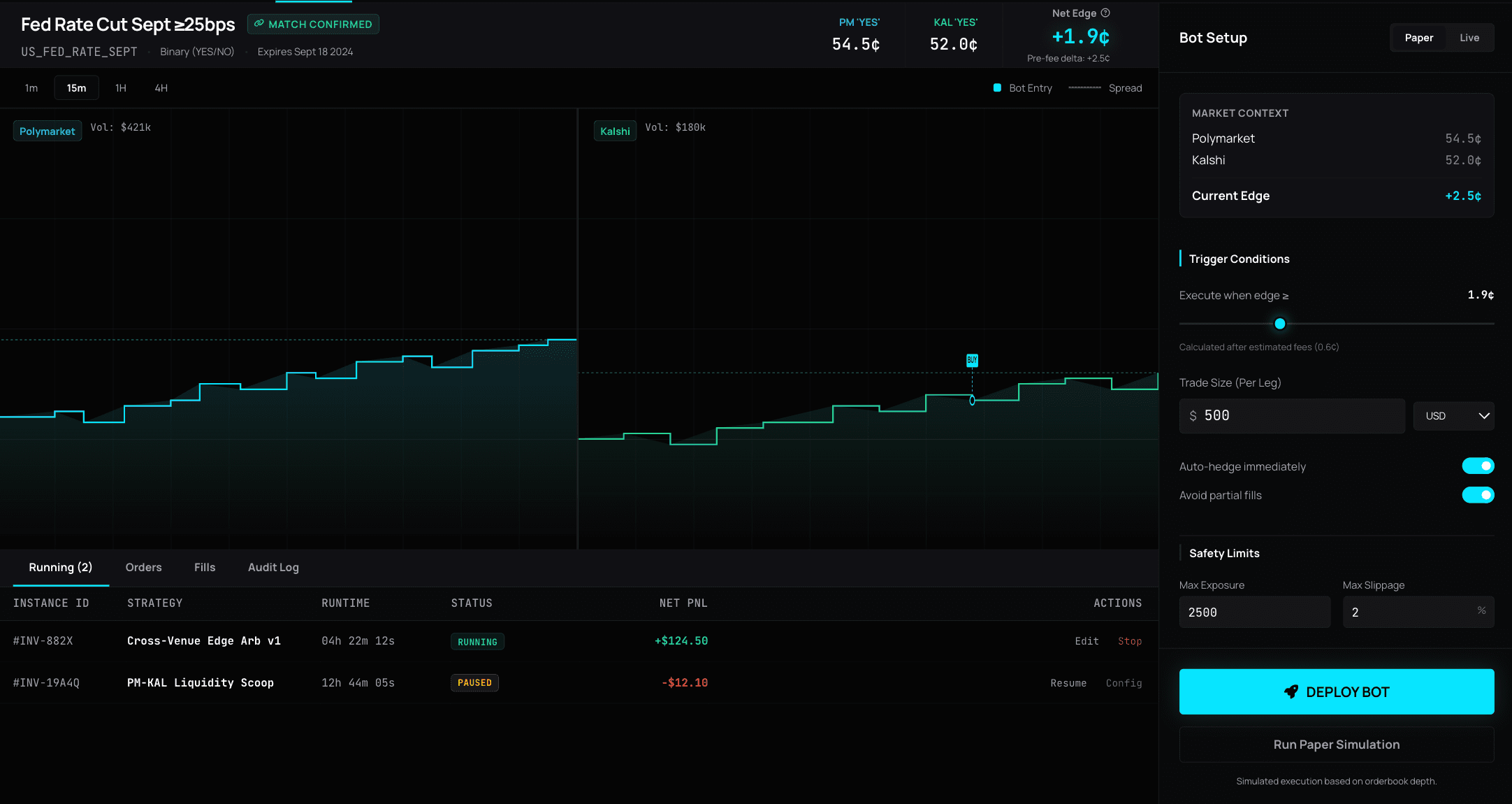Click the link icon in MATCH CONFIRMED badge

click(x=259, y=24)
